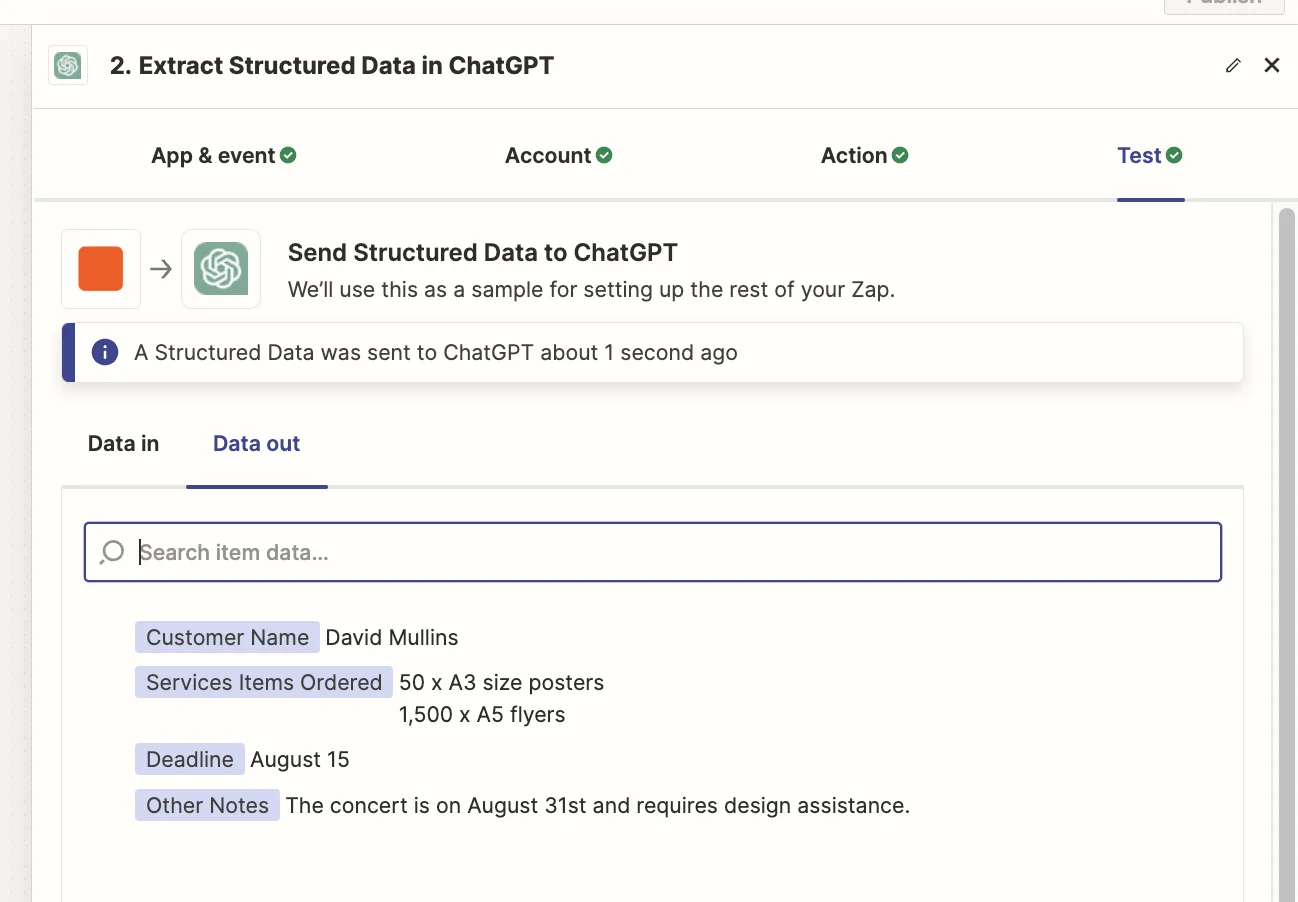Viewport: 1298px width, 902px height.
Task: Select the Test tab
Action: (1139, 156)
